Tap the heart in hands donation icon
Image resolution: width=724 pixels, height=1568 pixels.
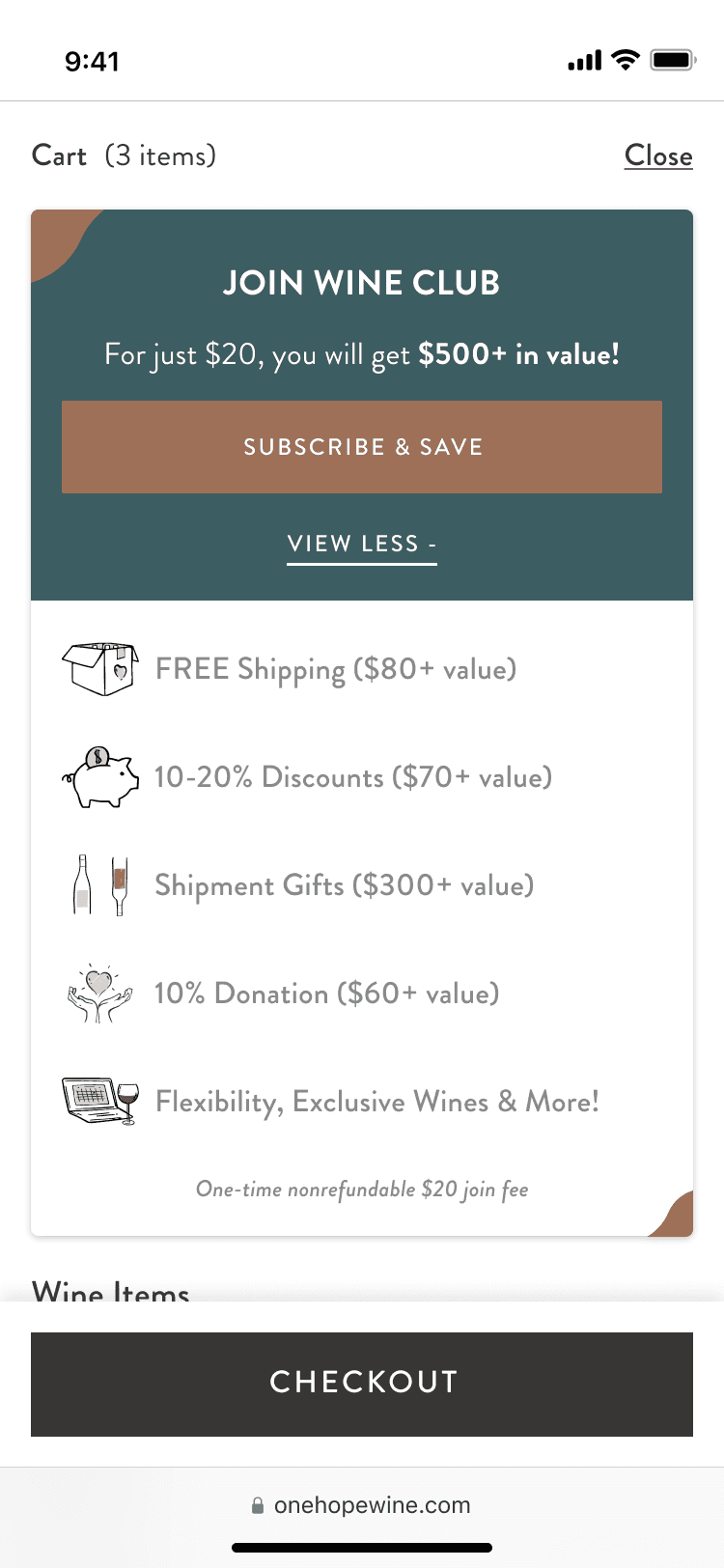pyautogui.click(x=99, y=994)
